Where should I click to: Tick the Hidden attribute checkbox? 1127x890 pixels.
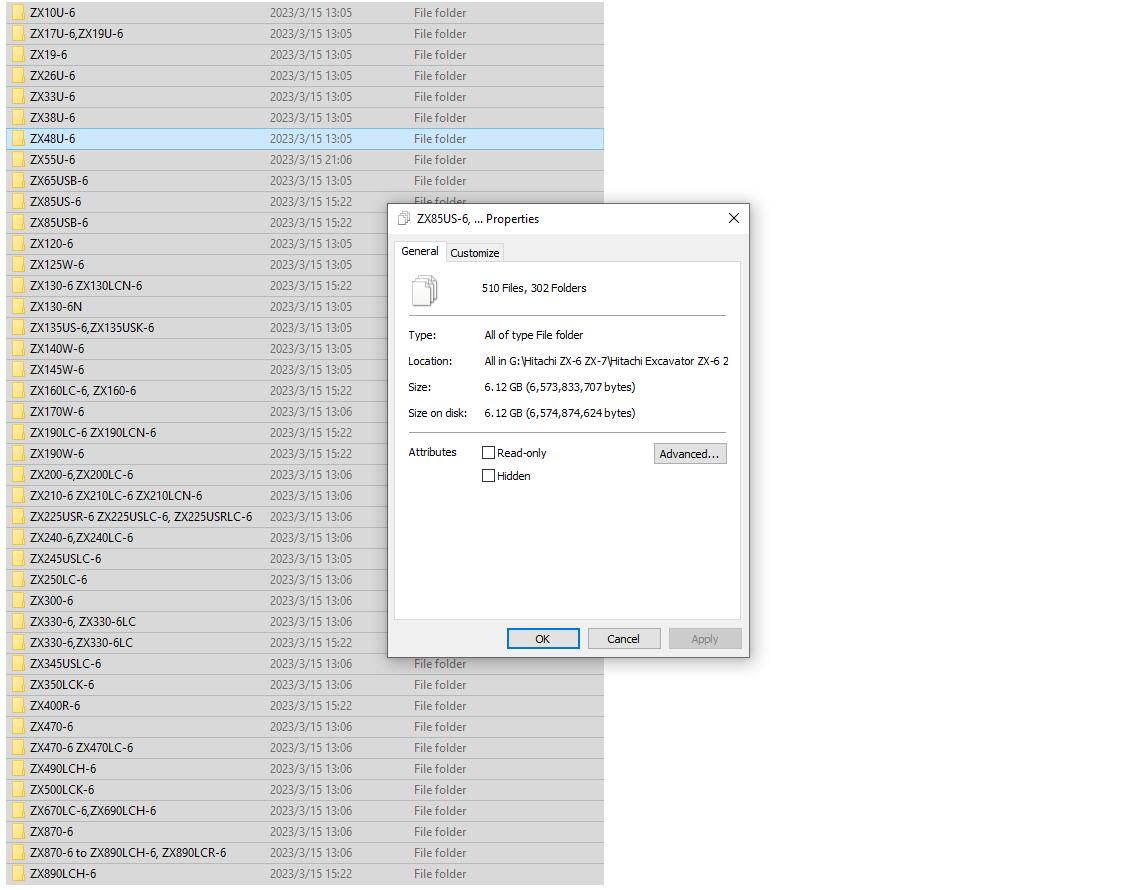tap(488, 476)
